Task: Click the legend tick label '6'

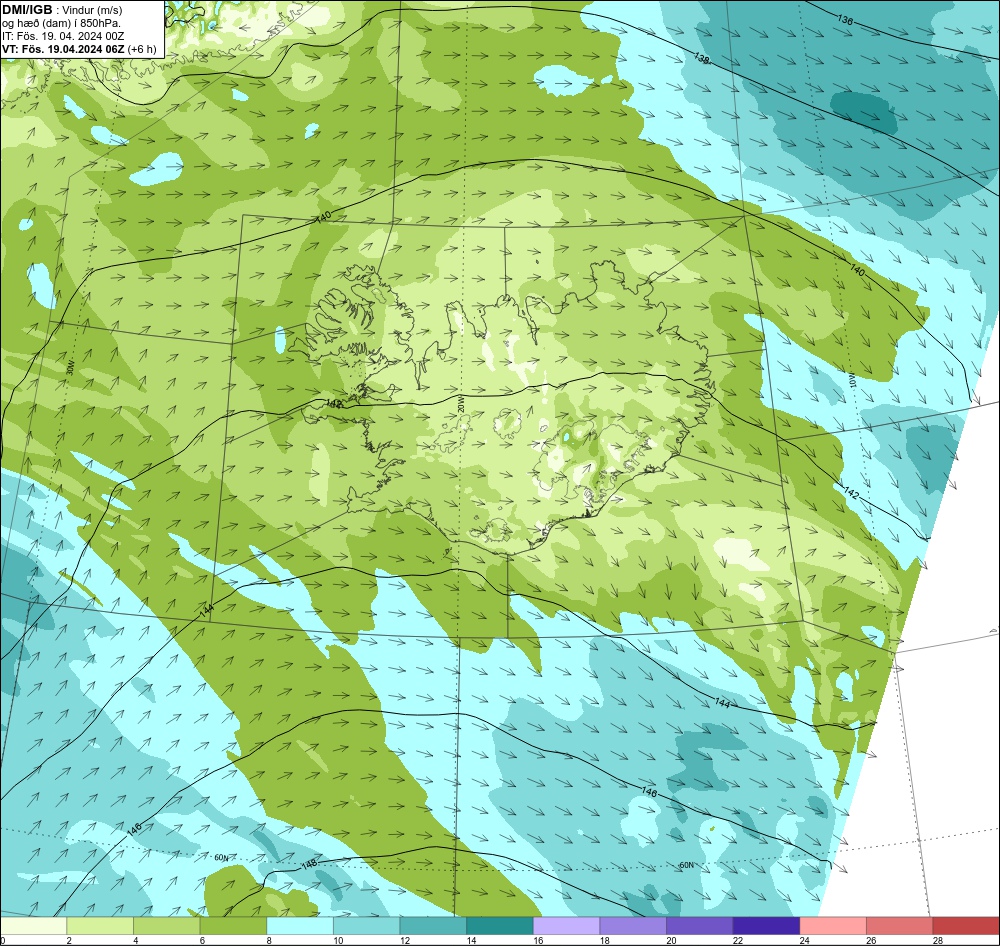Action: click(202, 940)
